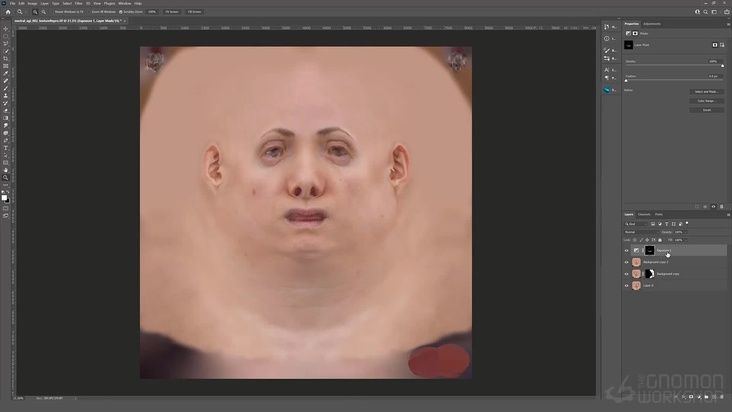Select the Gradient tool

point(6,118)
